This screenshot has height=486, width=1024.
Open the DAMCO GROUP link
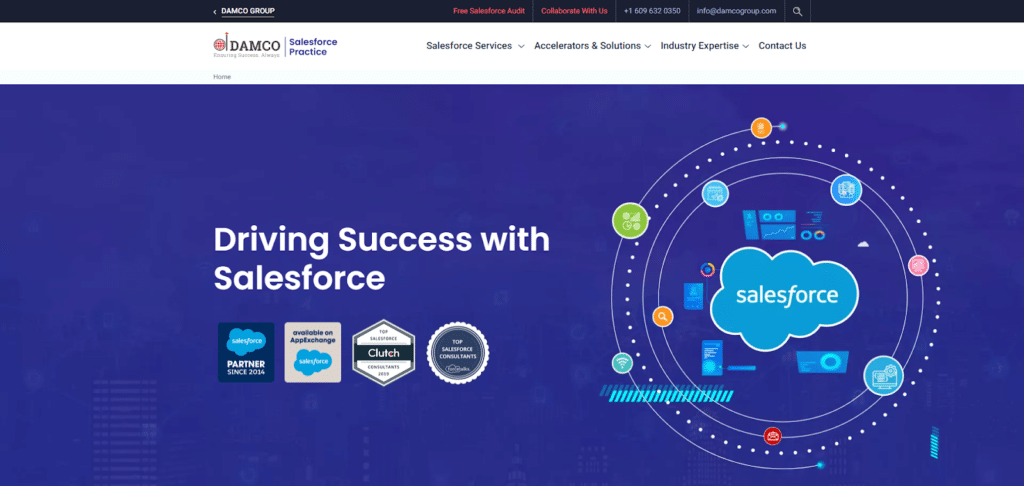click(x=248, y=11)
